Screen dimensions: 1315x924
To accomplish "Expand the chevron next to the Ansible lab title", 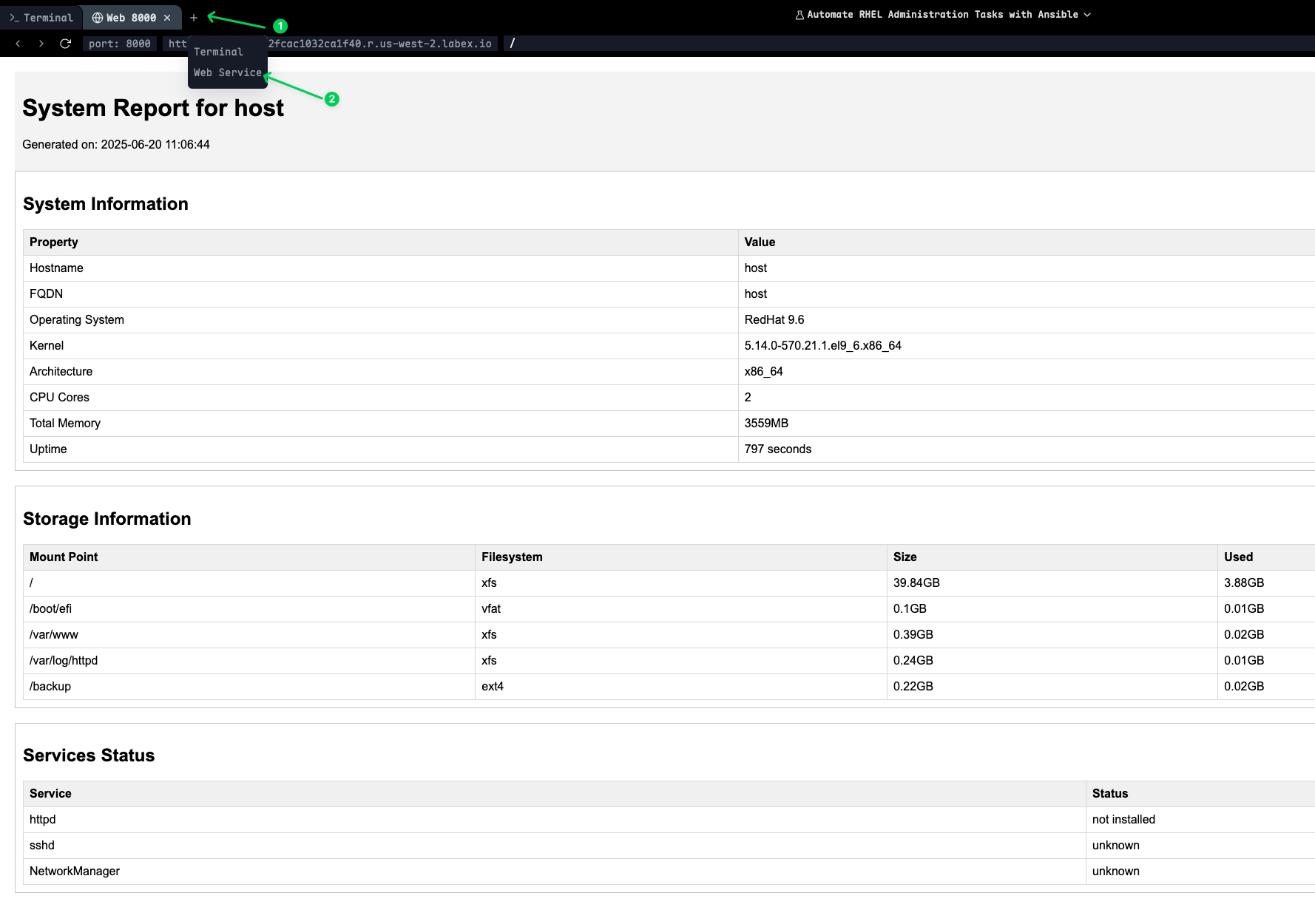I will pyautogui.click(x=1087, y=14).
